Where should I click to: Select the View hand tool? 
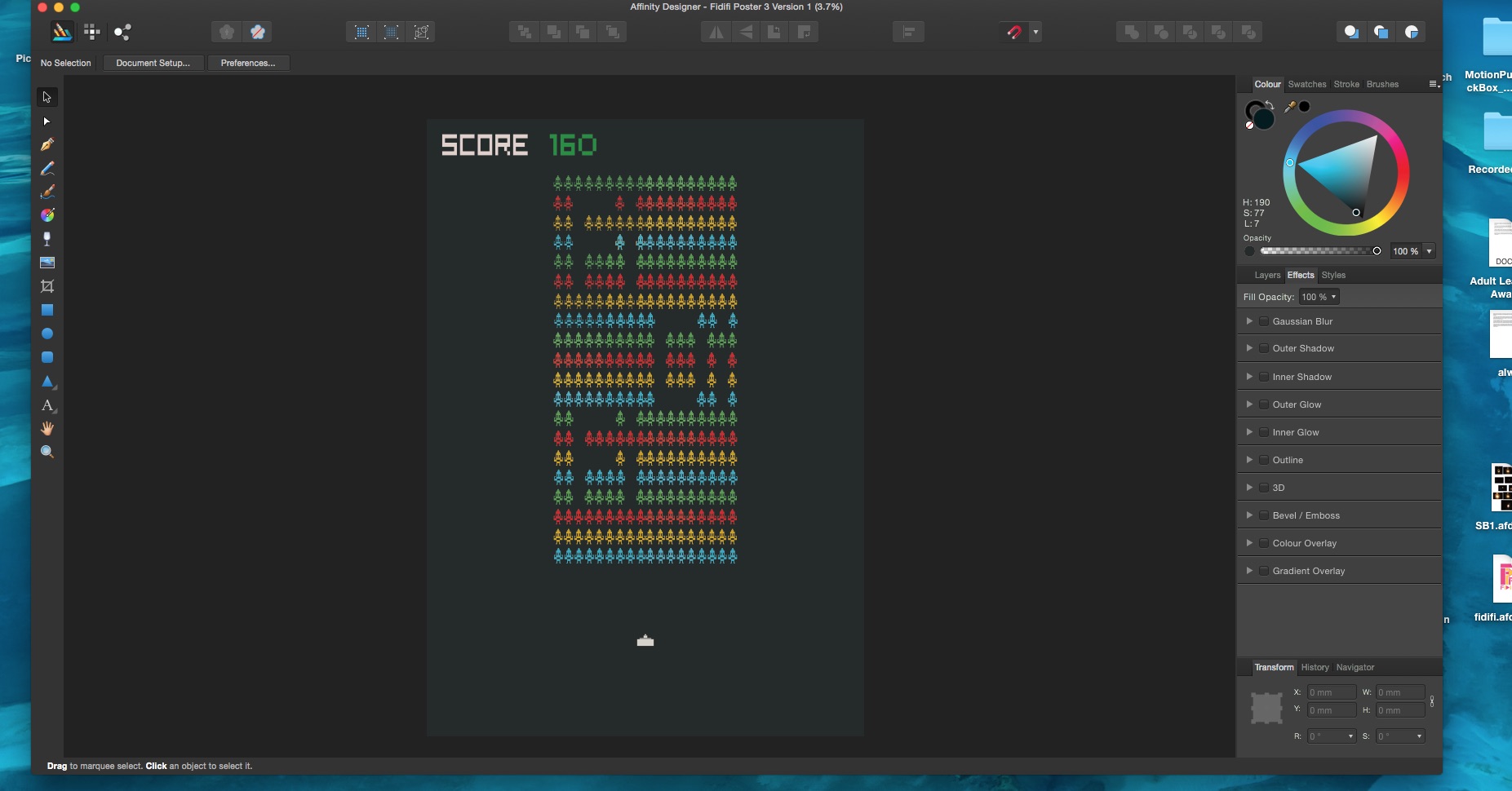coord(47,428)
